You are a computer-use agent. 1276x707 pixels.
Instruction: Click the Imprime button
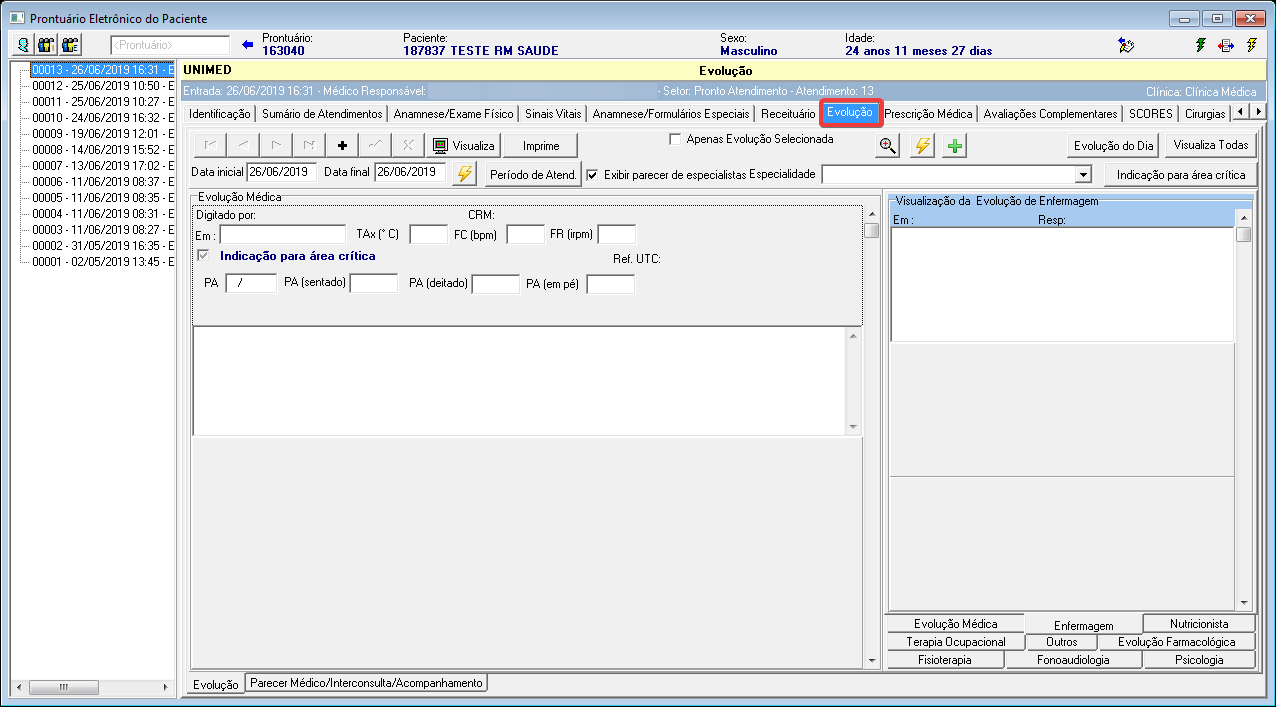pyautogui.click(x=541, y=145)
